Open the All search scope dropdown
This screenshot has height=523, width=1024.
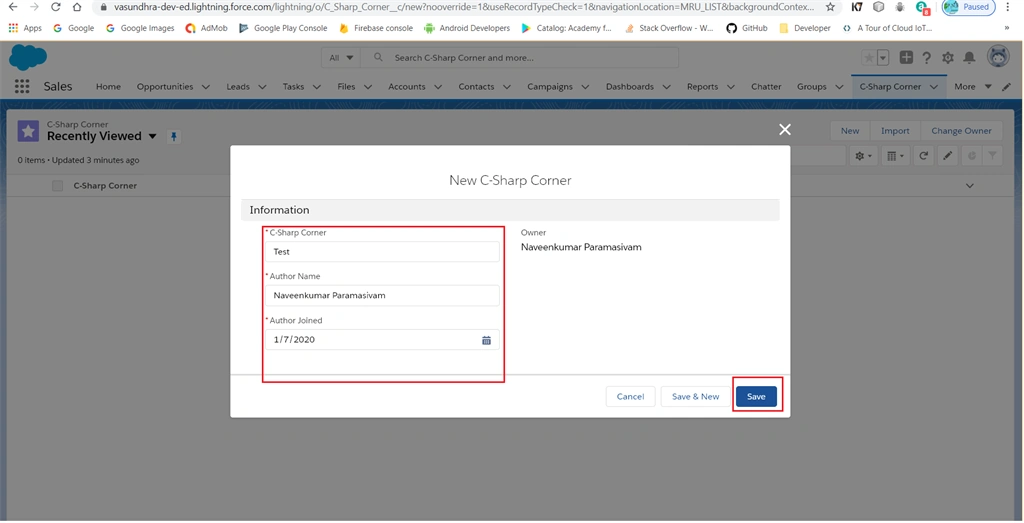[341, 57]
